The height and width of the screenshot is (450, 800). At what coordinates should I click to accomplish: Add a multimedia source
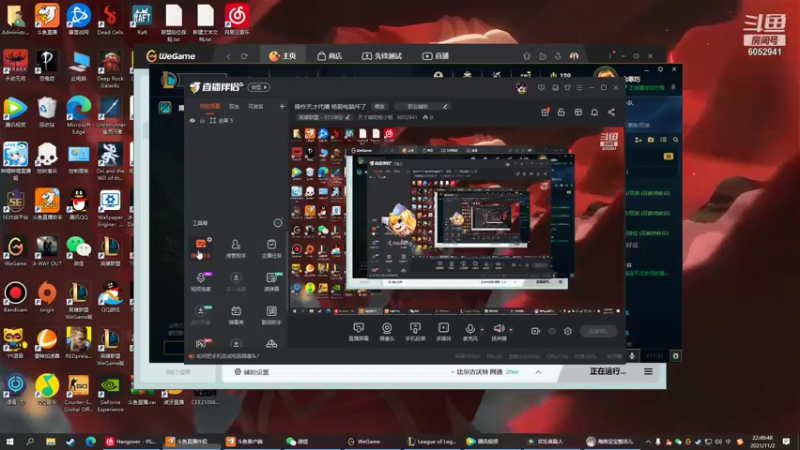tap(443, 332)
